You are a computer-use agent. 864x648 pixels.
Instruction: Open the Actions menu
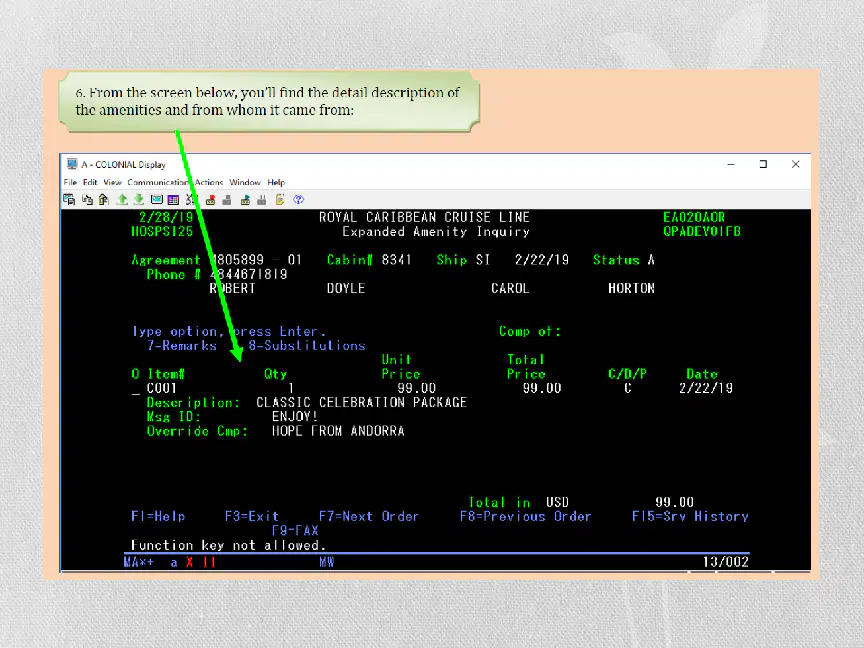pyautogui.click(x=209, y=182)
